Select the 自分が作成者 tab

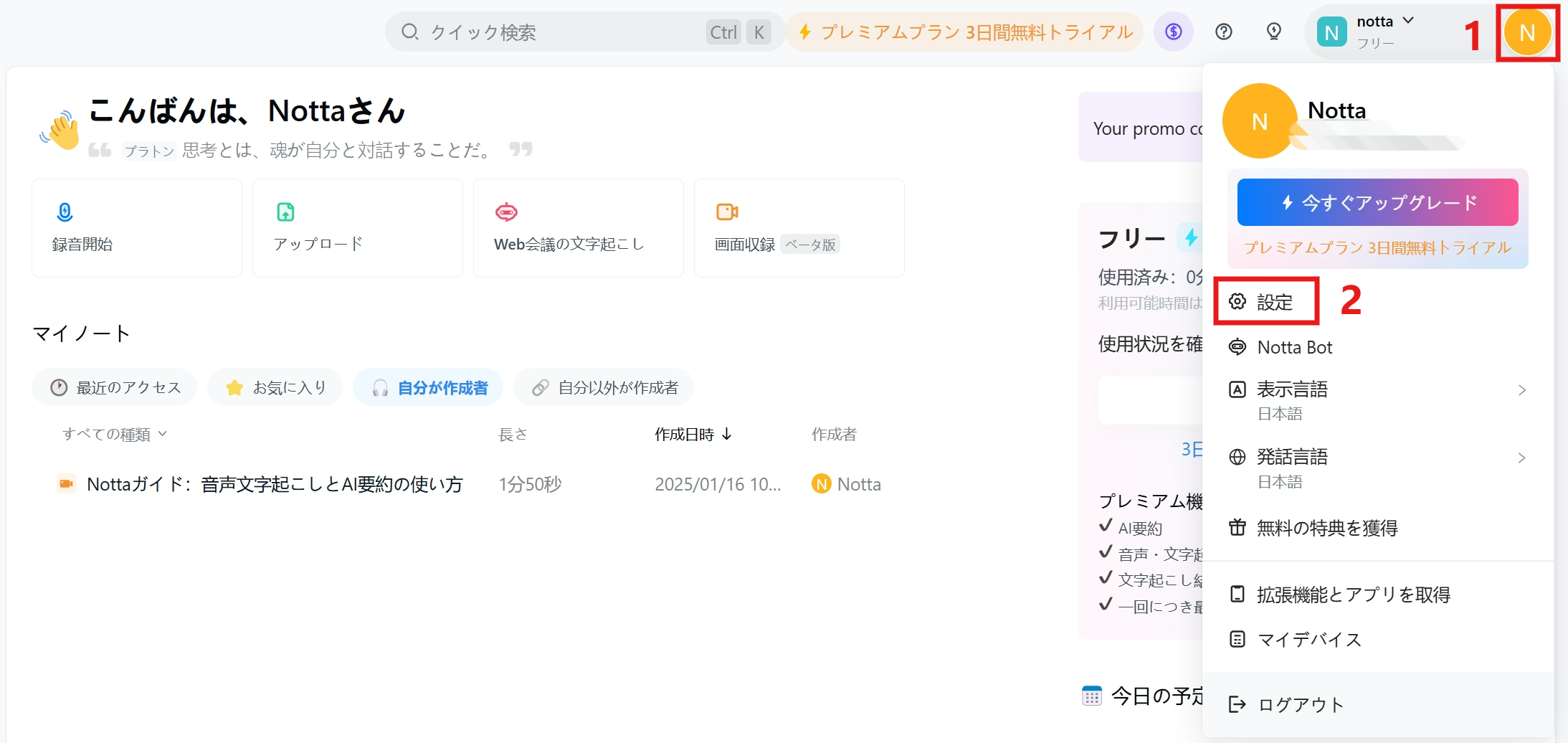pyautogui.click(x=429, y=387)
